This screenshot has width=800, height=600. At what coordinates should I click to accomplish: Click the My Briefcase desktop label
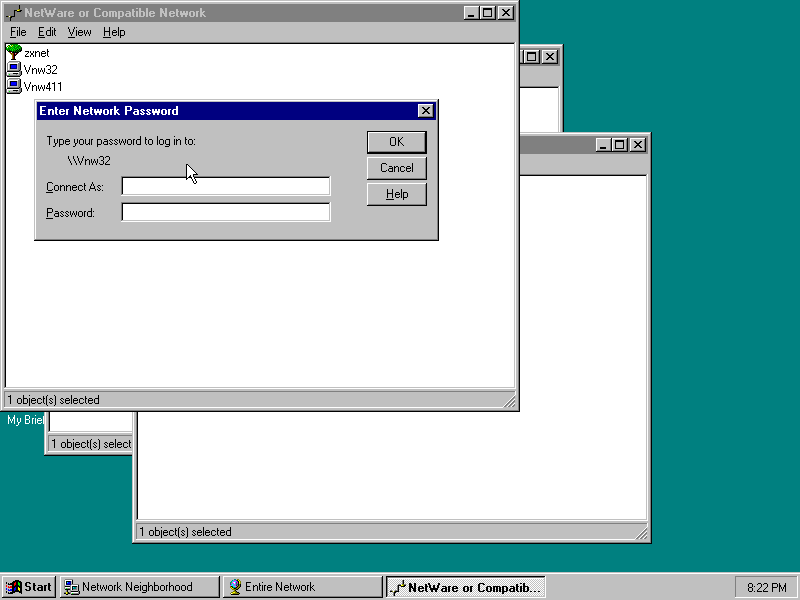coord(25,420)
